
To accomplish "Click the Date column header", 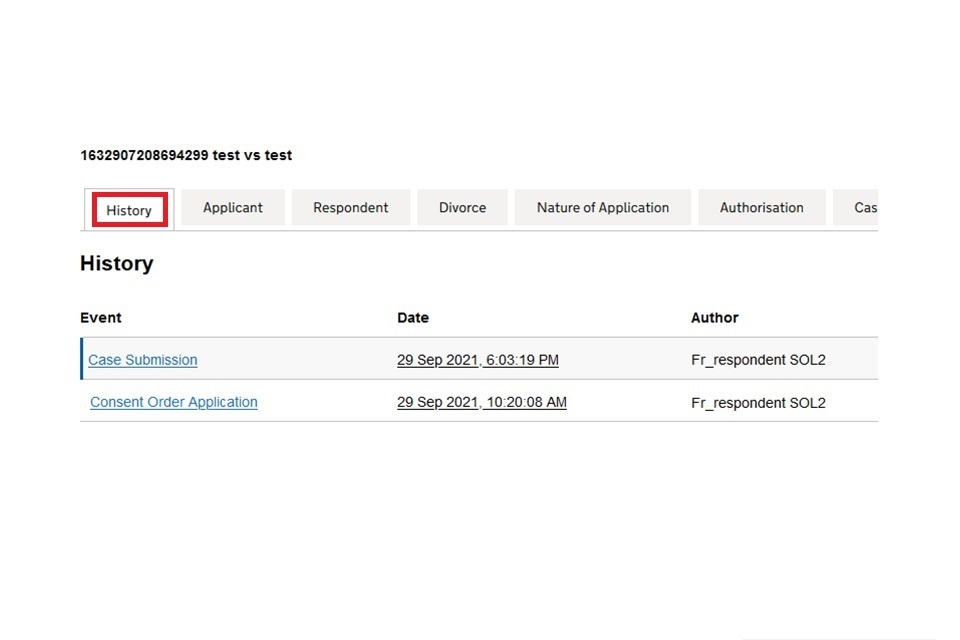I will click(x=412, y=318).
